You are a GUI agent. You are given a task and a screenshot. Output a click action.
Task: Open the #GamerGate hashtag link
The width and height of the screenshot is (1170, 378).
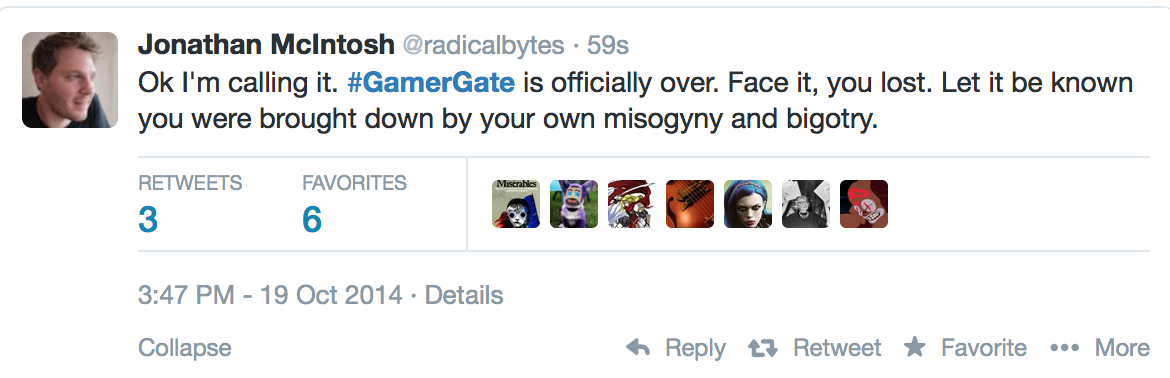coord(431,83)
